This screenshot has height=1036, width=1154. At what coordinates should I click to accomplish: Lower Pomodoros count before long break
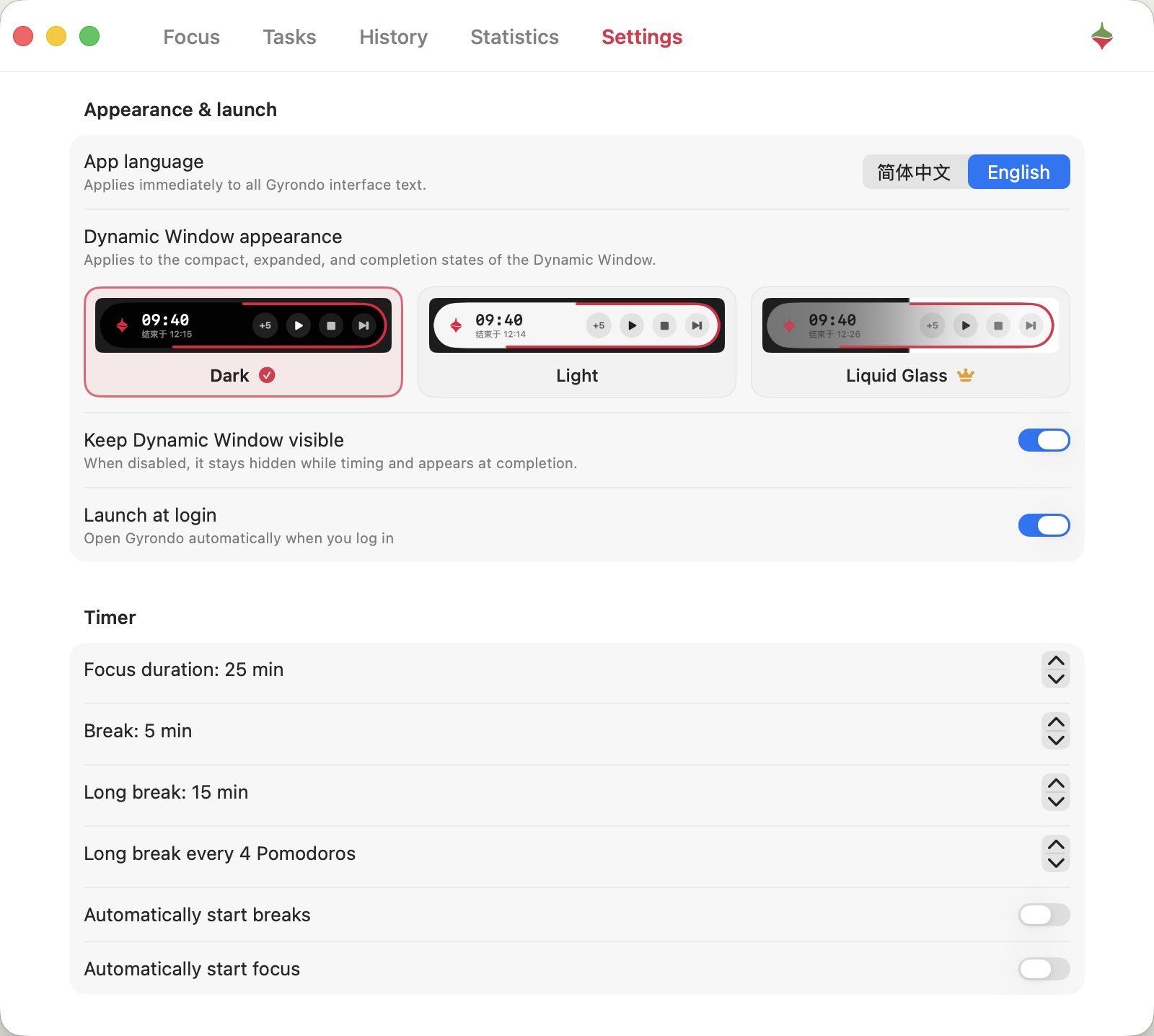[x=1056, y=863]
